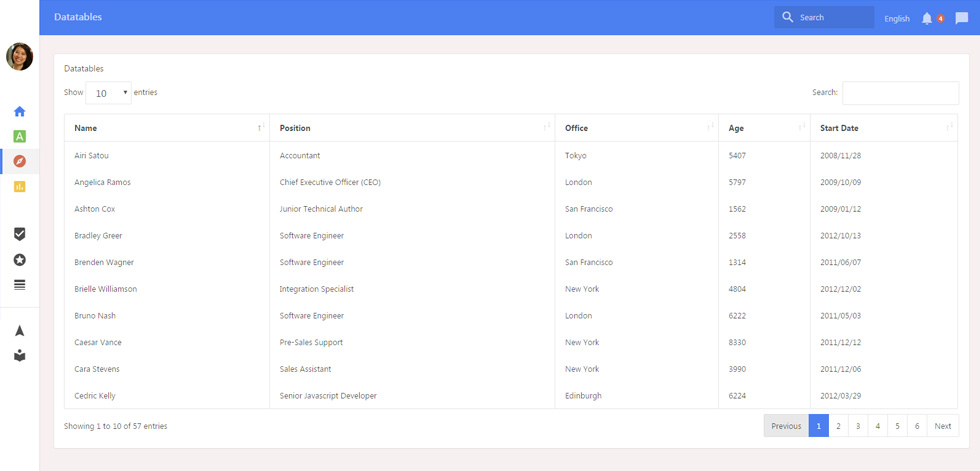Sort table by Age column
The width and height of the screenshot is (980, 471).
point(764,128)
